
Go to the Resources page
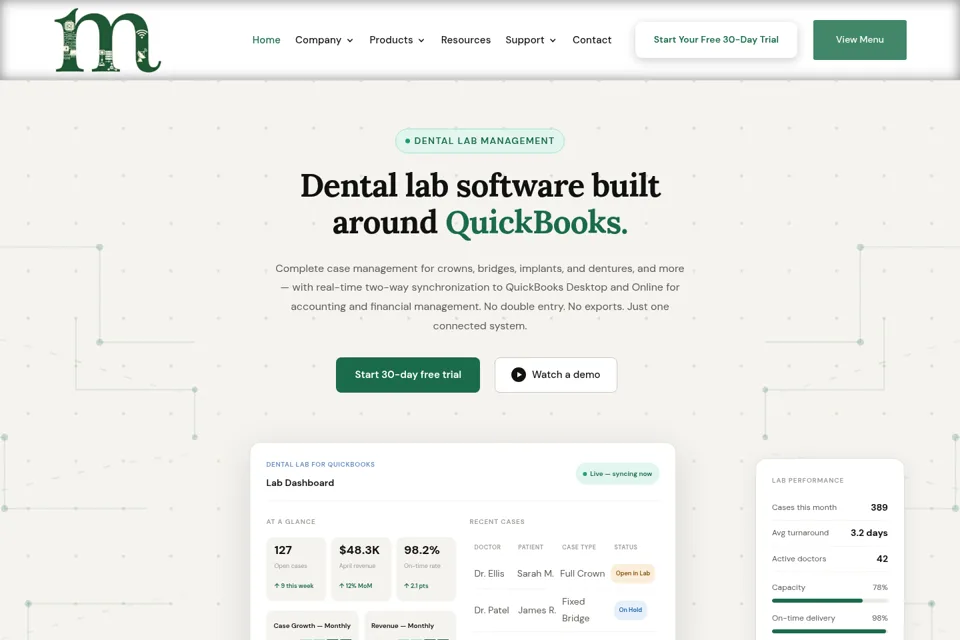click(466, 40)
